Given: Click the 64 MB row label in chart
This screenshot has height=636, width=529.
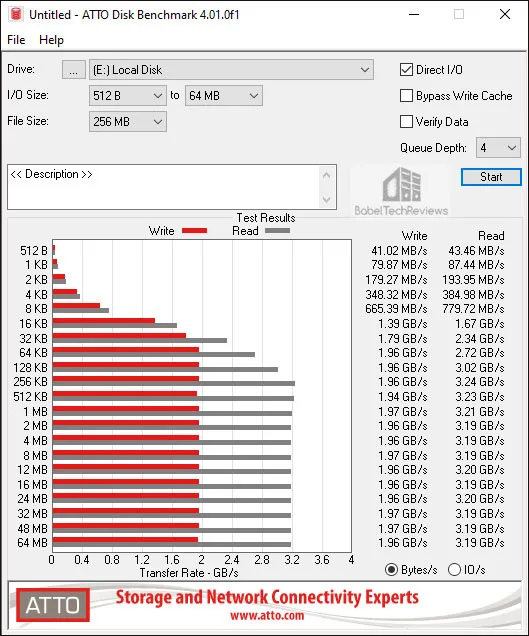Looking at the screenshot, I should (32, 543).
